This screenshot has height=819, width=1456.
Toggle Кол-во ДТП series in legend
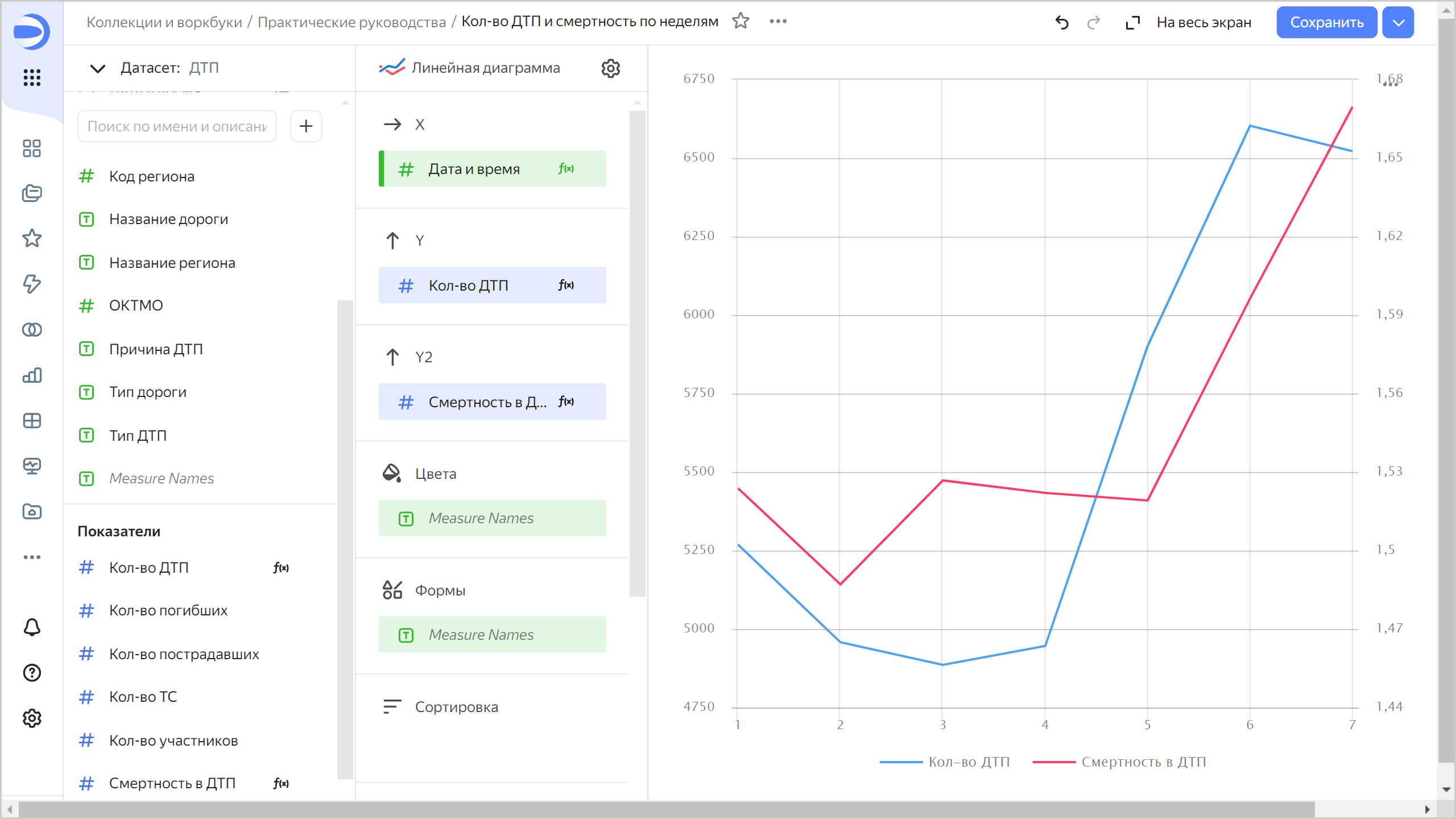coord(969,762)
